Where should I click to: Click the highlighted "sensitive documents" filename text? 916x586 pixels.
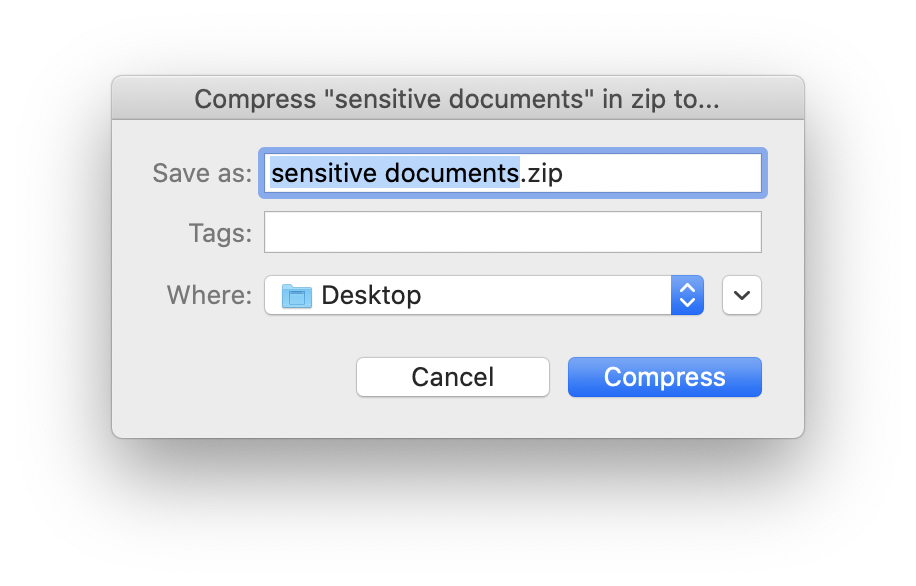pos(395,173)
